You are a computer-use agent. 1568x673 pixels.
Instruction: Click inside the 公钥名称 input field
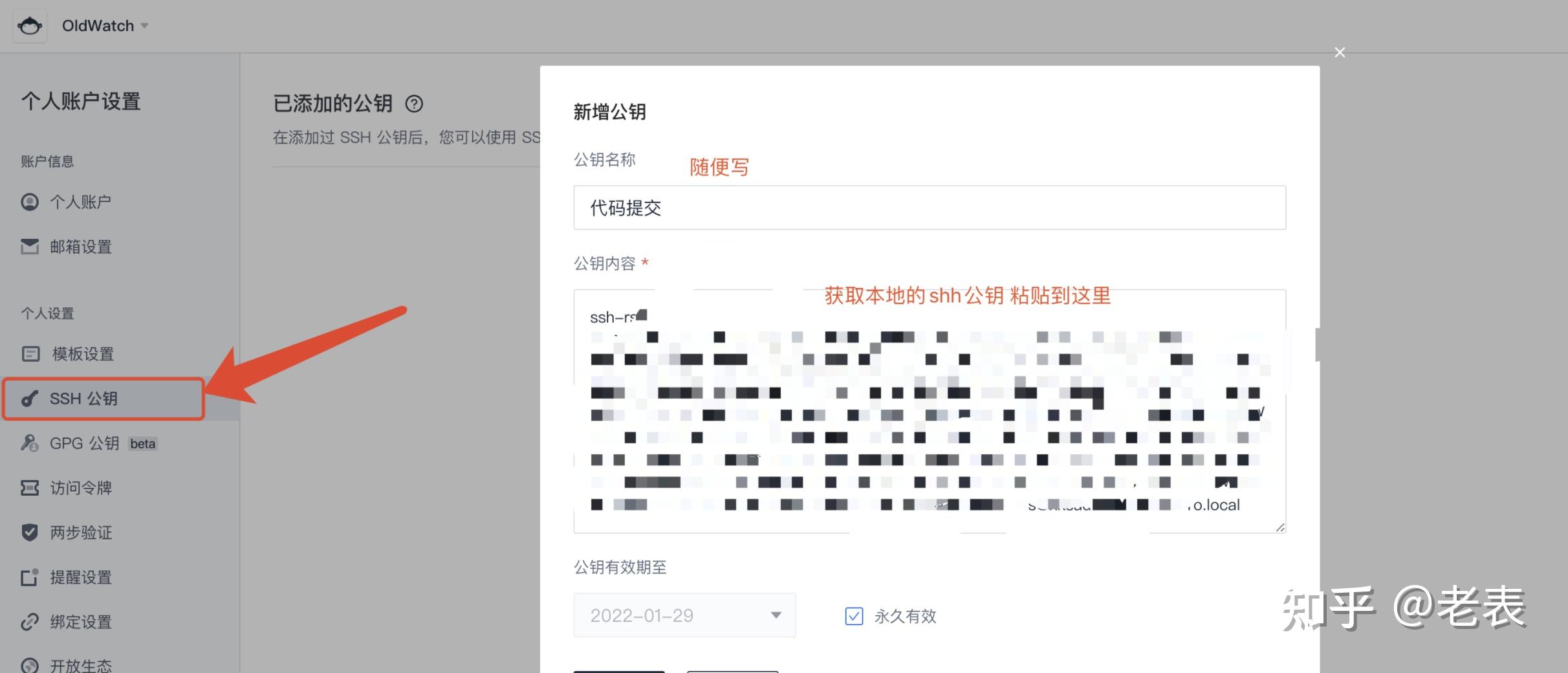[928, 208]
